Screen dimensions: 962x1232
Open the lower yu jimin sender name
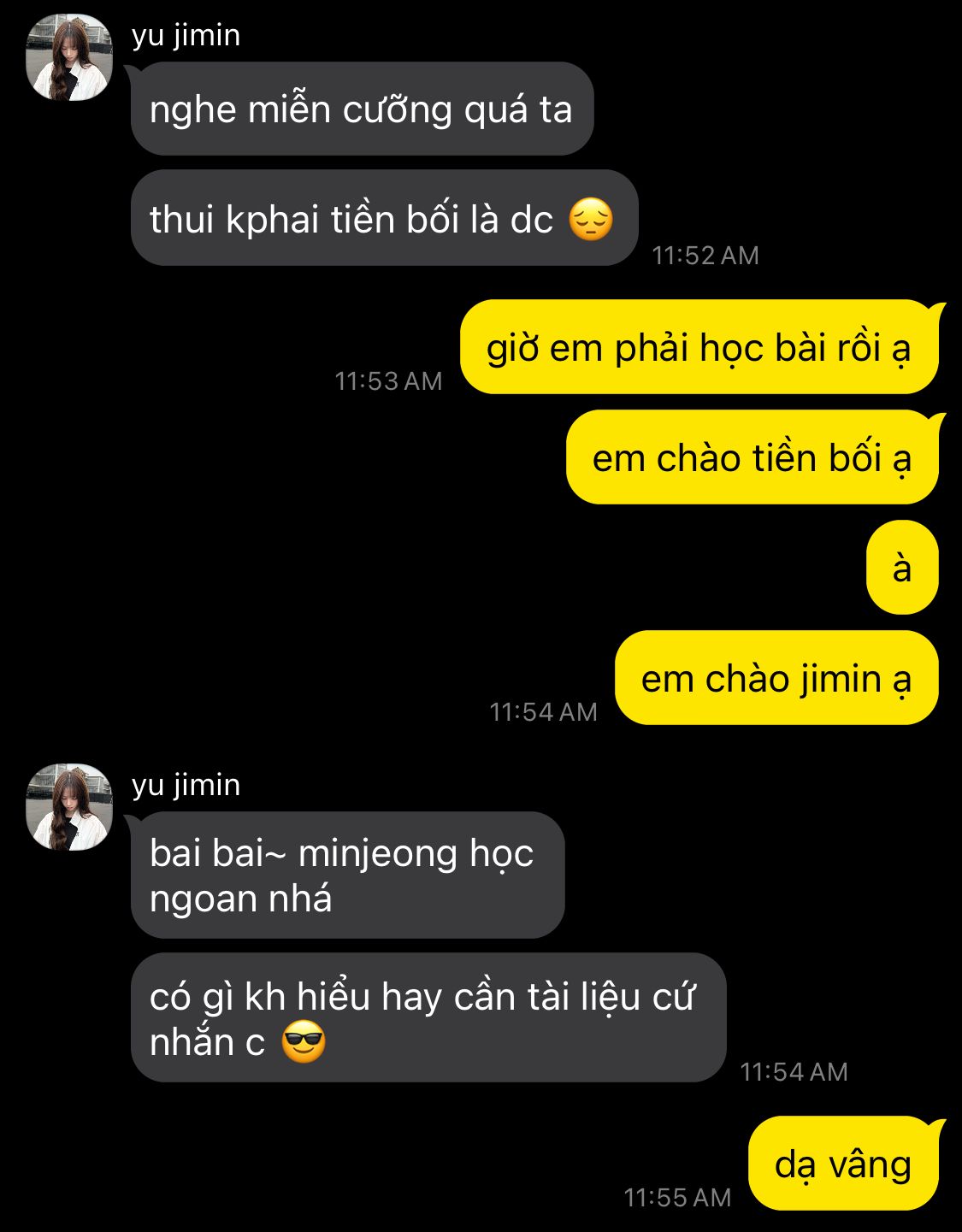(x=186, y=786)
